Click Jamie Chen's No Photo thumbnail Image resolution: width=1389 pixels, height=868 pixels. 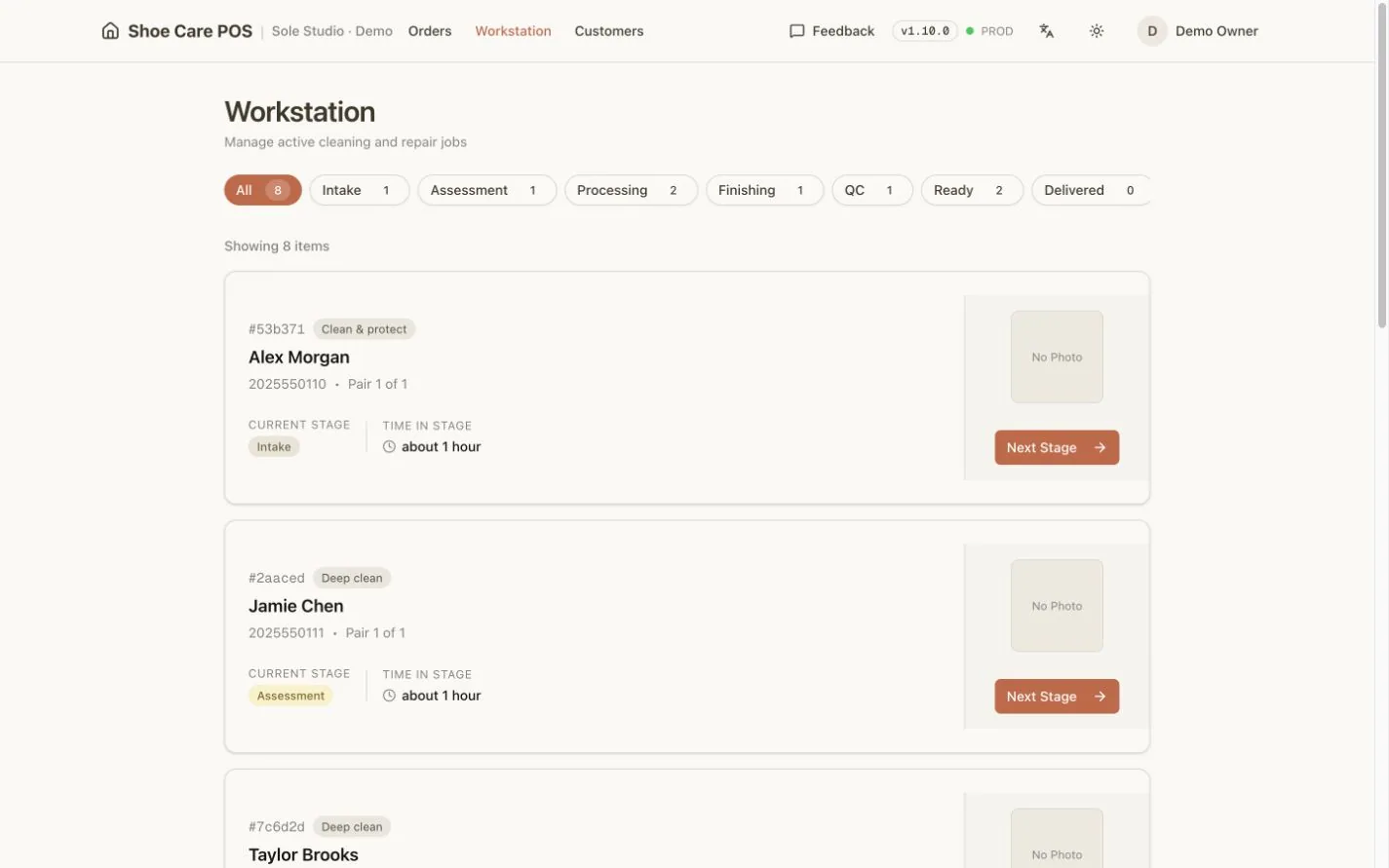[x=1057, y=606]
